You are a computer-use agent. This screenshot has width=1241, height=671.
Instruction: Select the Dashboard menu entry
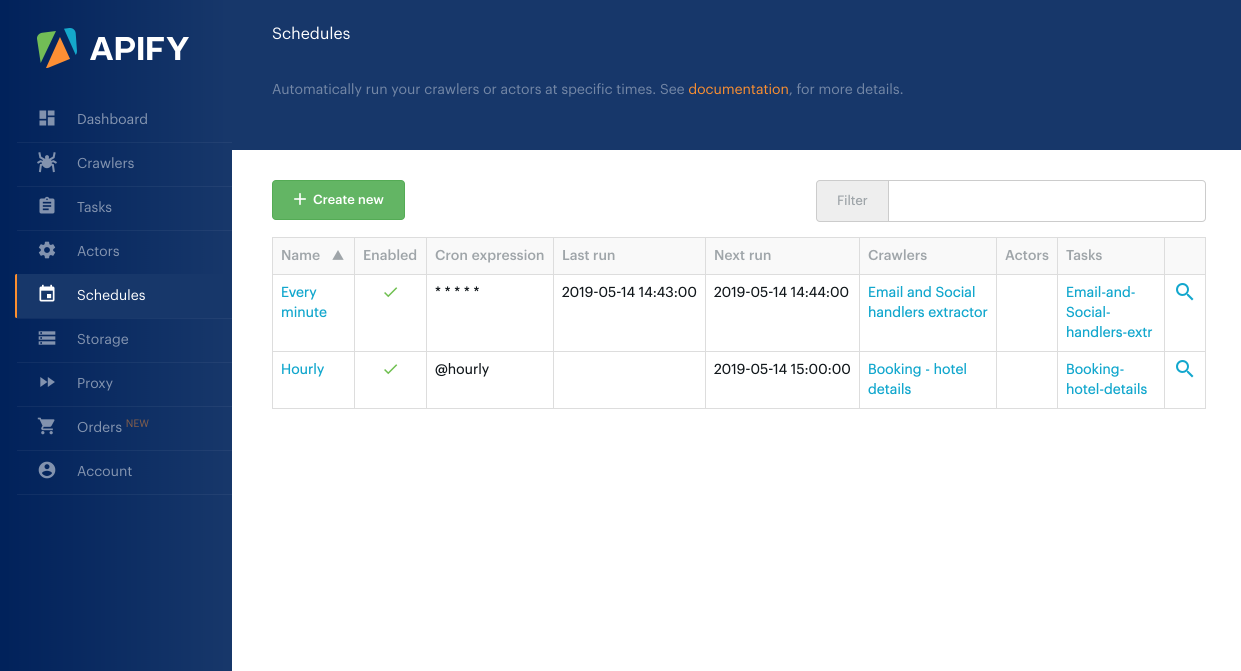113,119
